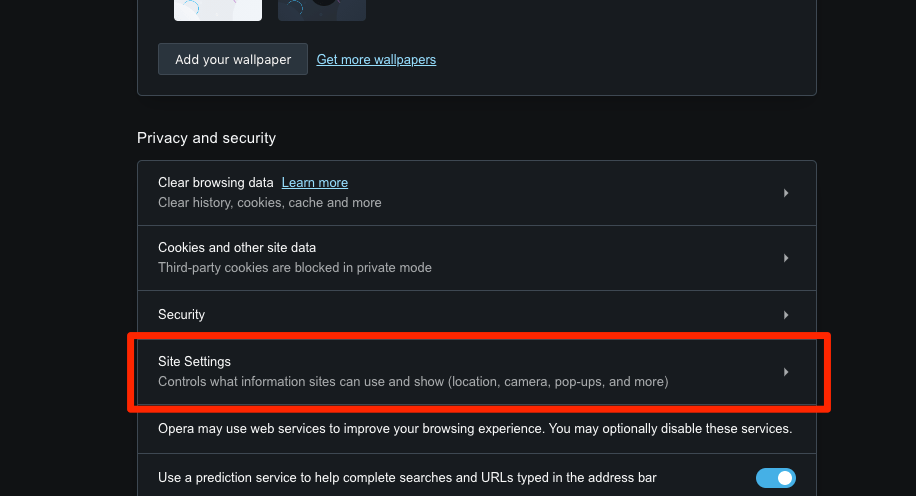
Task: Select the light wallpaper thumbnail
Action: click(x=218, y=10)
